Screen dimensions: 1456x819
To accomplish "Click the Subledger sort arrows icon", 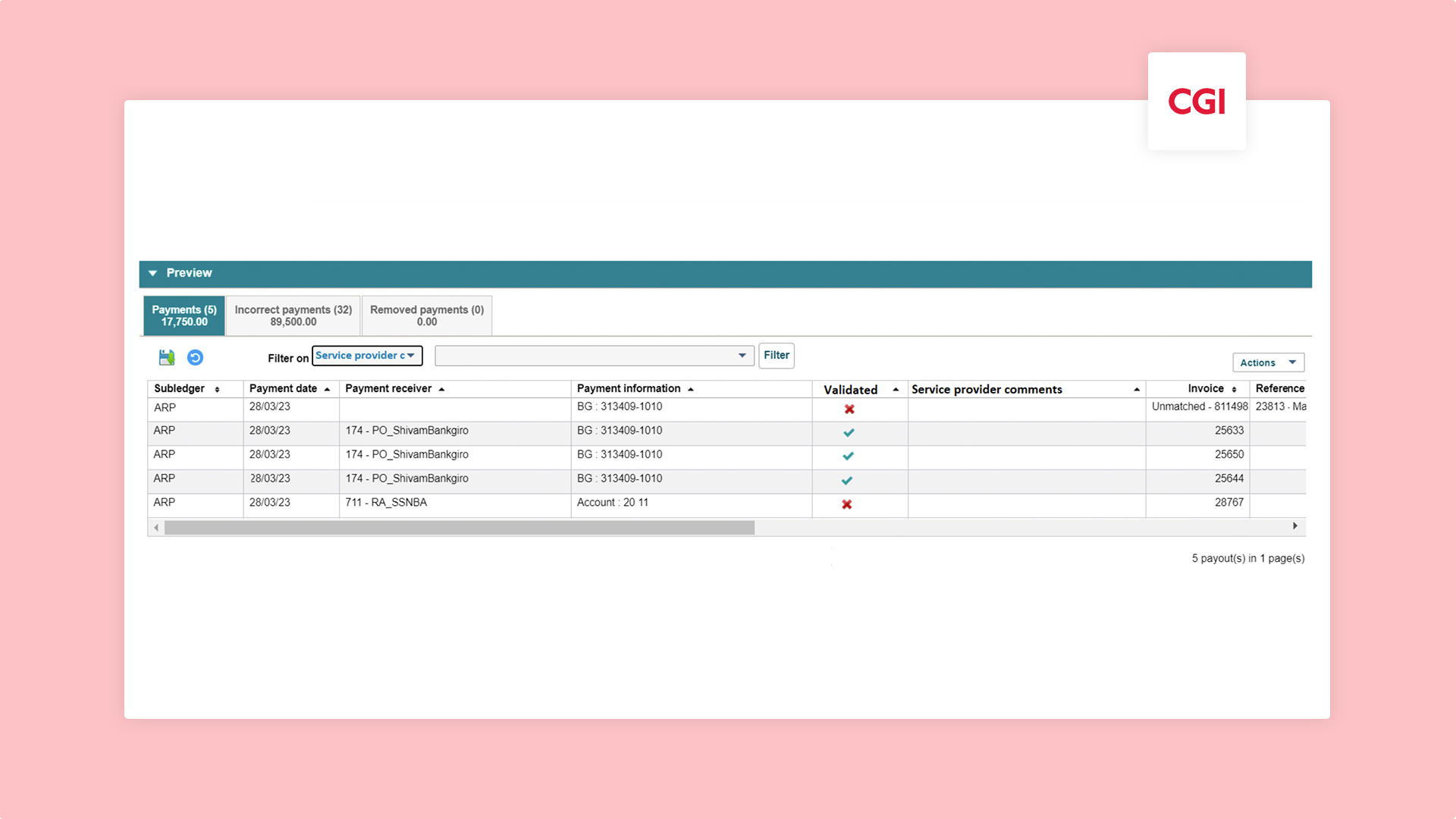I will tap(217, 390).
